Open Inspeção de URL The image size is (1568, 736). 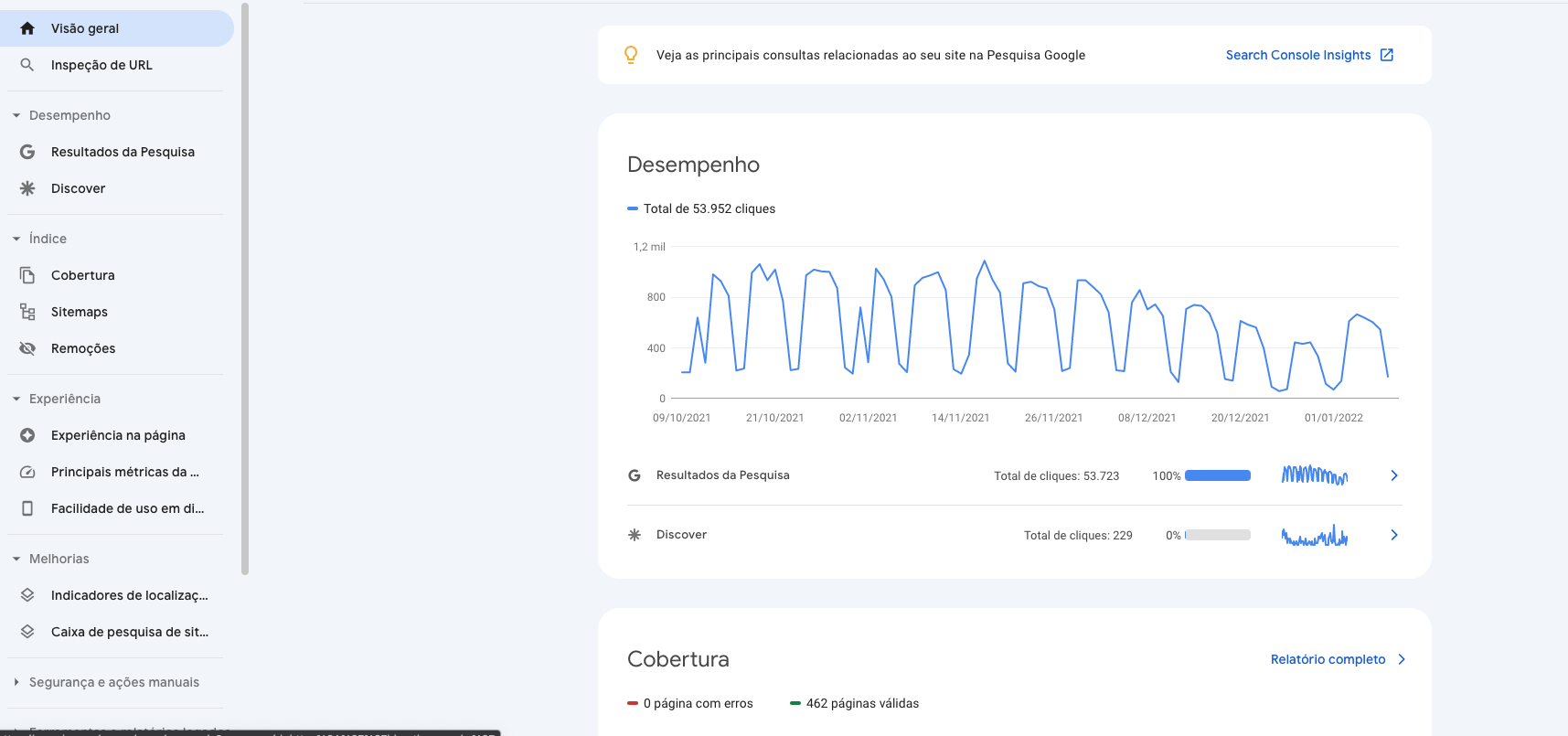click(117, 65)
